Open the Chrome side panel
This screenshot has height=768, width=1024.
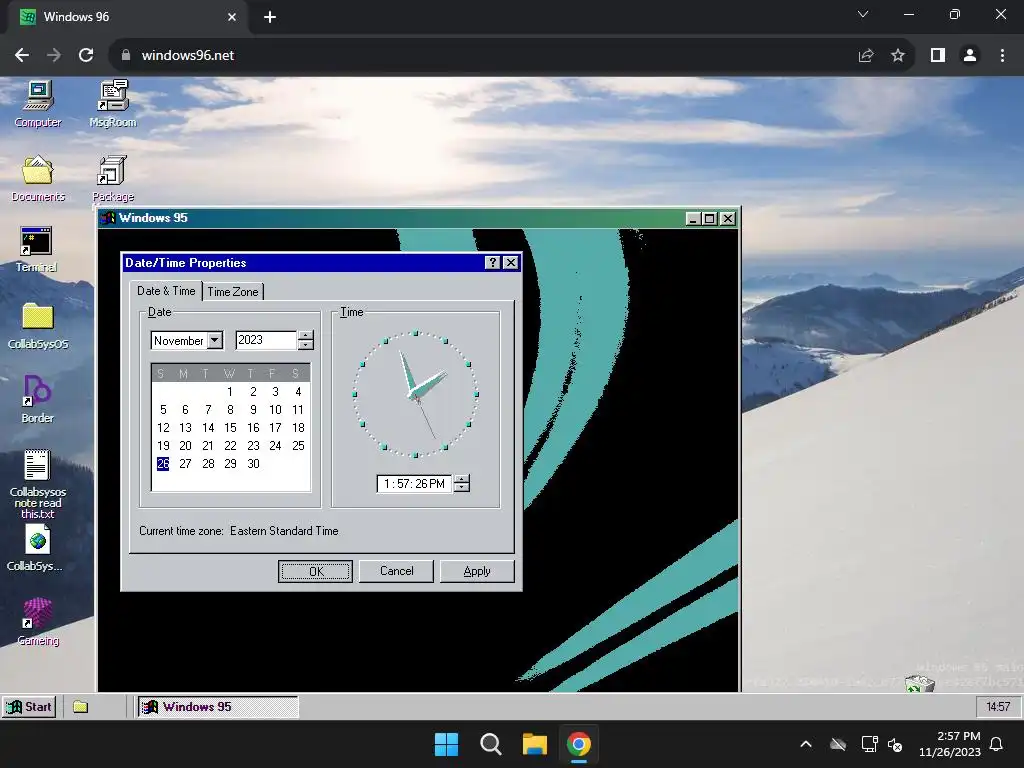click(x=938, y=56)
